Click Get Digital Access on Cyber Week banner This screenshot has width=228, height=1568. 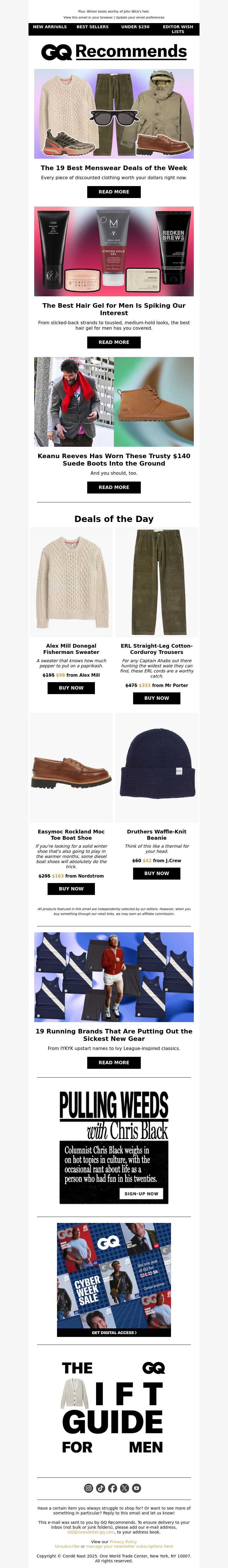point(114,1332)
